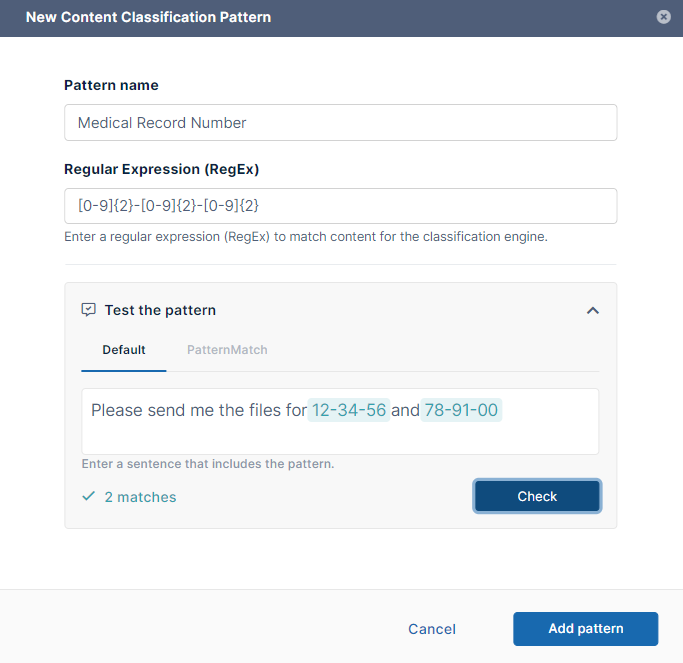
Task: Focus the Pattern name input field
Action: pos(340,123)
